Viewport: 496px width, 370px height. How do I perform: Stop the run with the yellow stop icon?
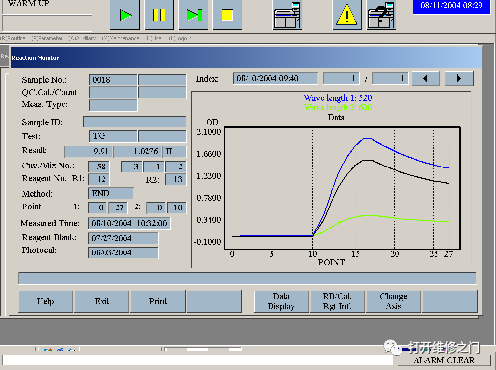pyautogui.click(x=227, y=15)
